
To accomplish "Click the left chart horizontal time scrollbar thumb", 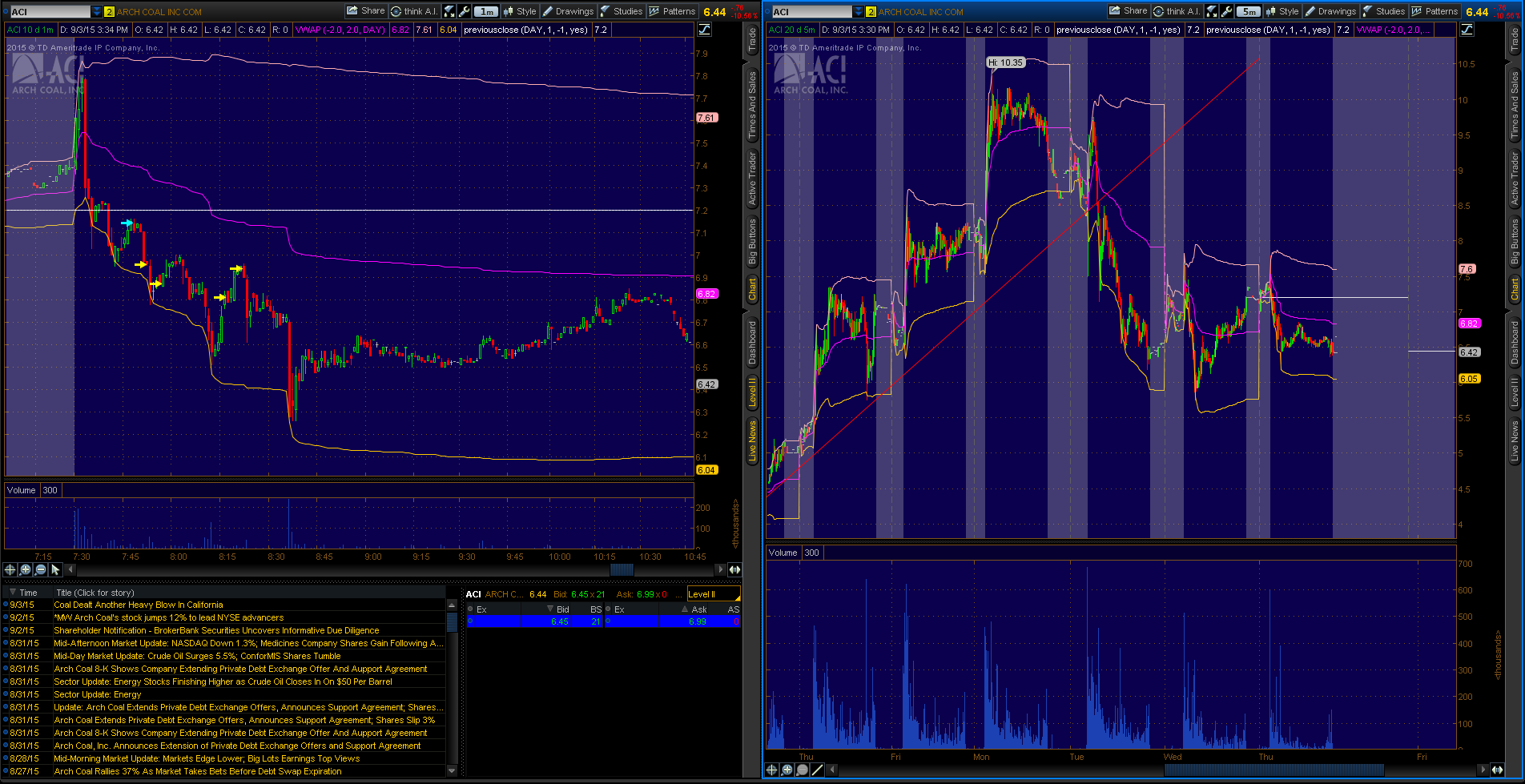I will pos(622,569).
